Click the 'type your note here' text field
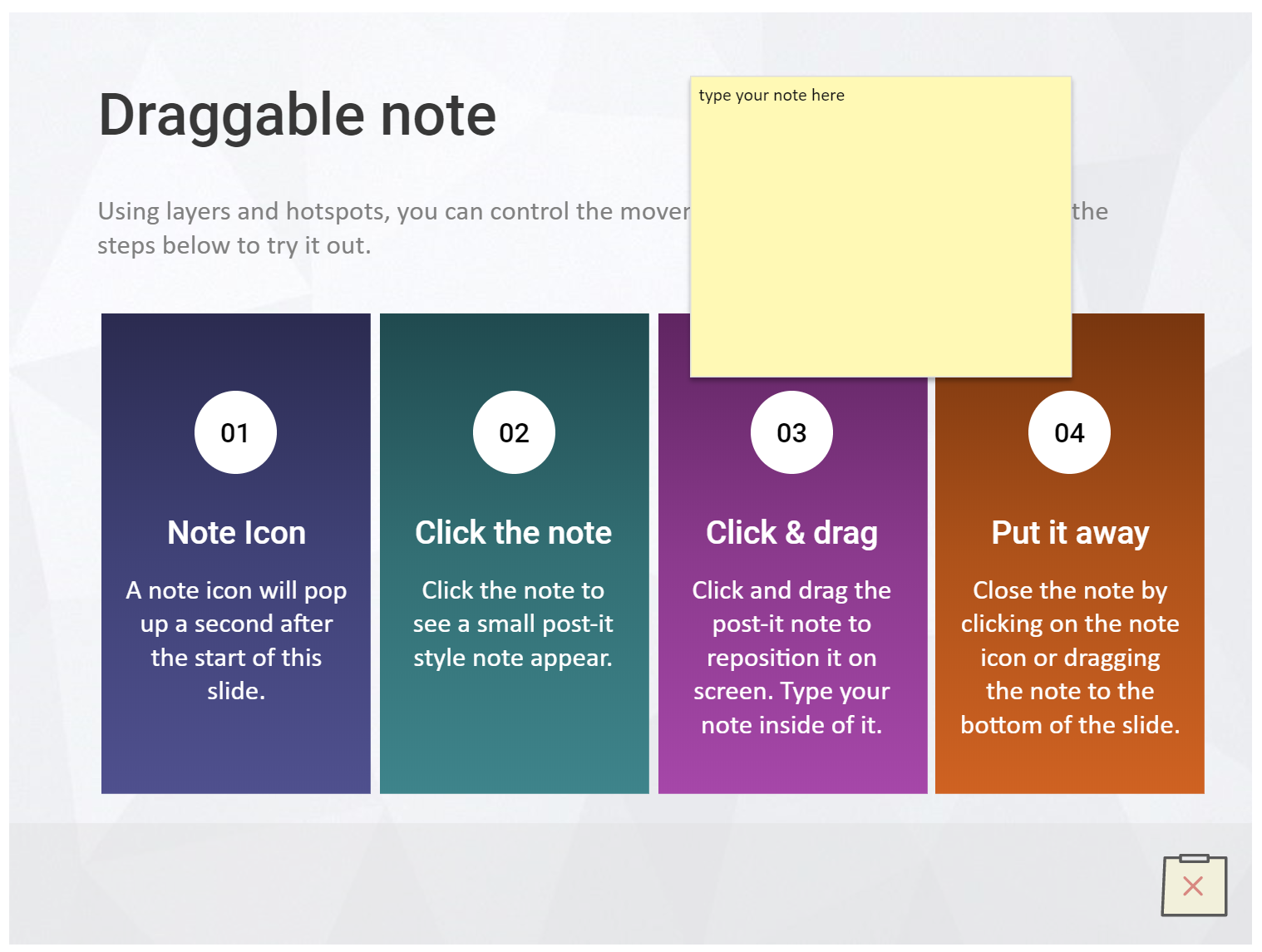 pyautogui.click(x=771, y=95)
